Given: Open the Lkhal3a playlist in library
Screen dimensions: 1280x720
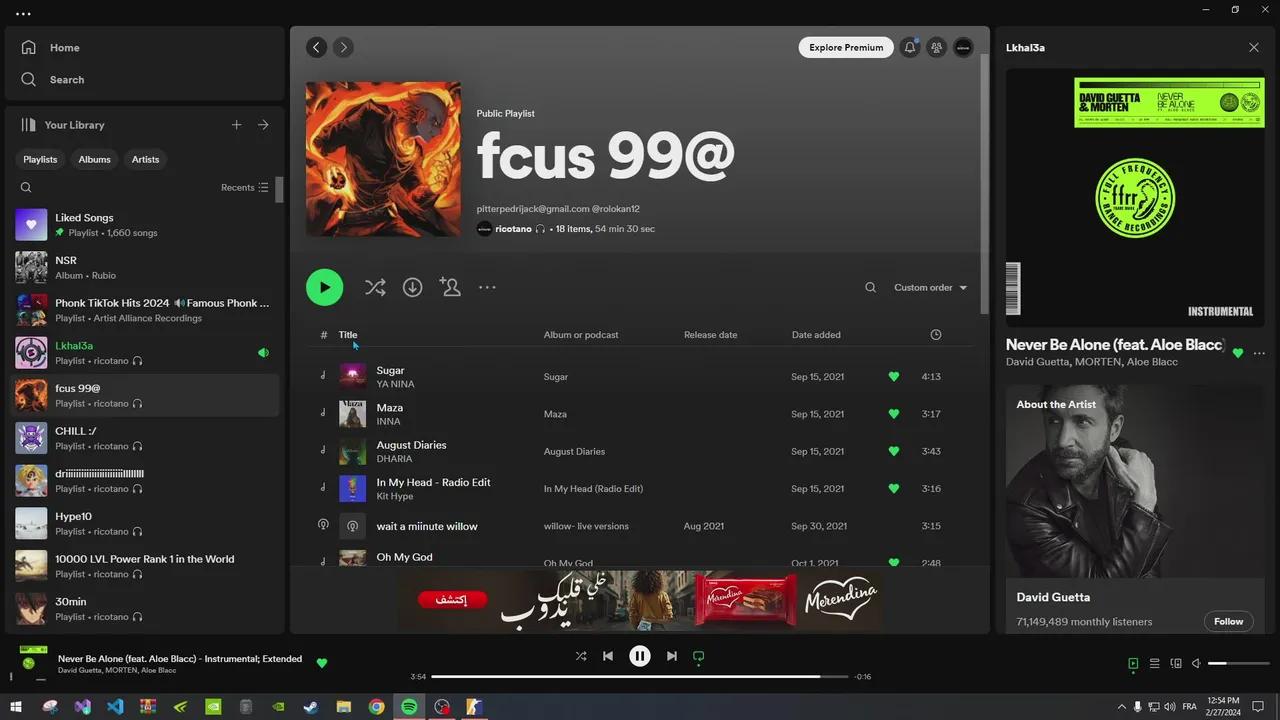Looking at the screenshot, I should (x=145, y=353).
